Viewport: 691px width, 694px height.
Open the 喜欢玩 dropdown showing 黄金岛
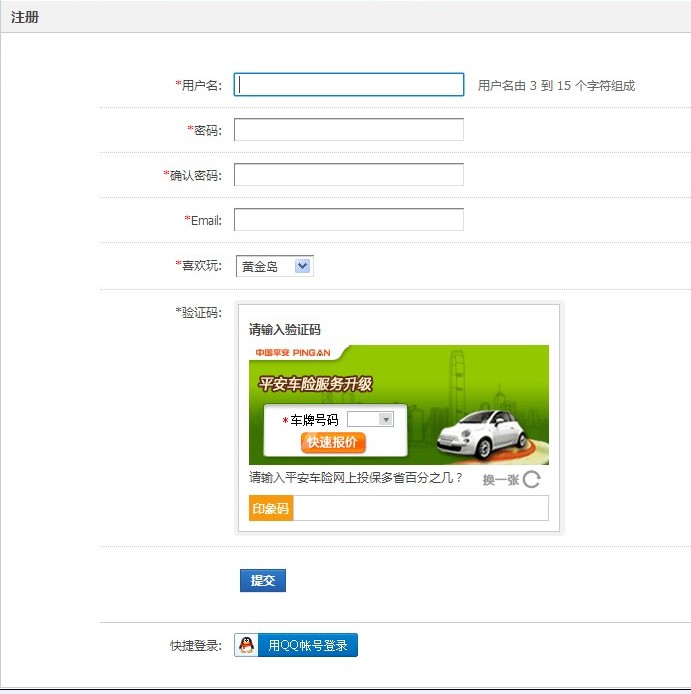click(x=275, y=266)
